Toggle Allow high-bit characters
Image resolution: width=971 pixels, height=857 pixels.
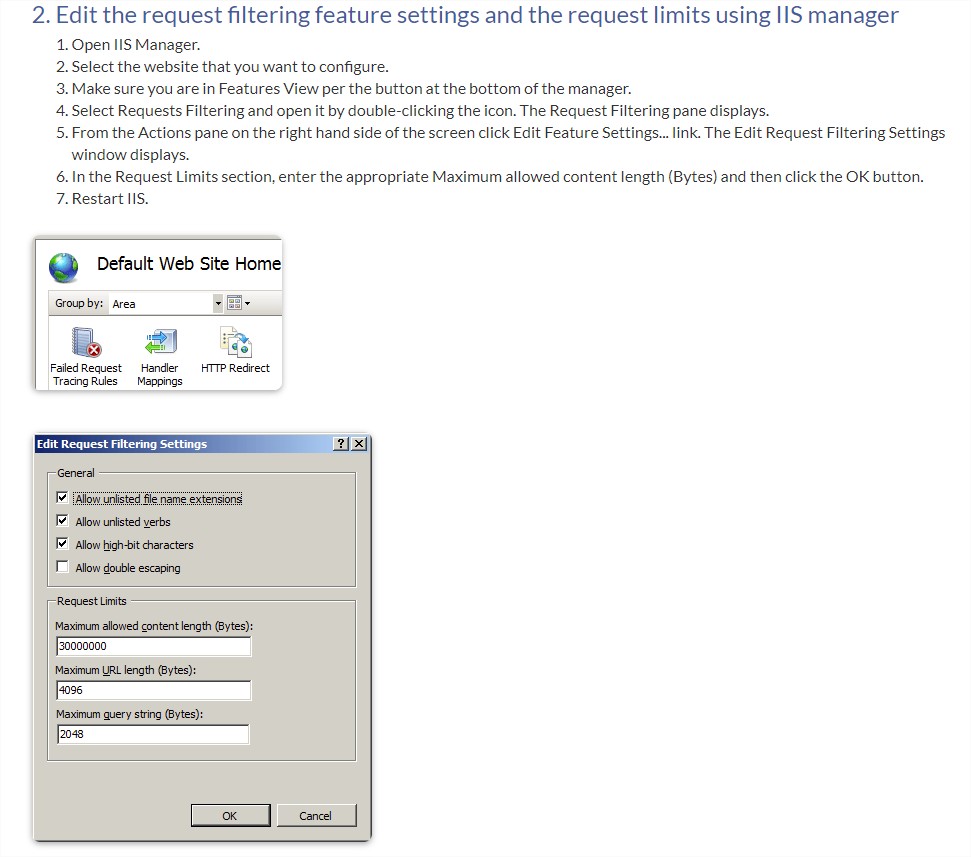pyautogui.click(x=62, y=543)
